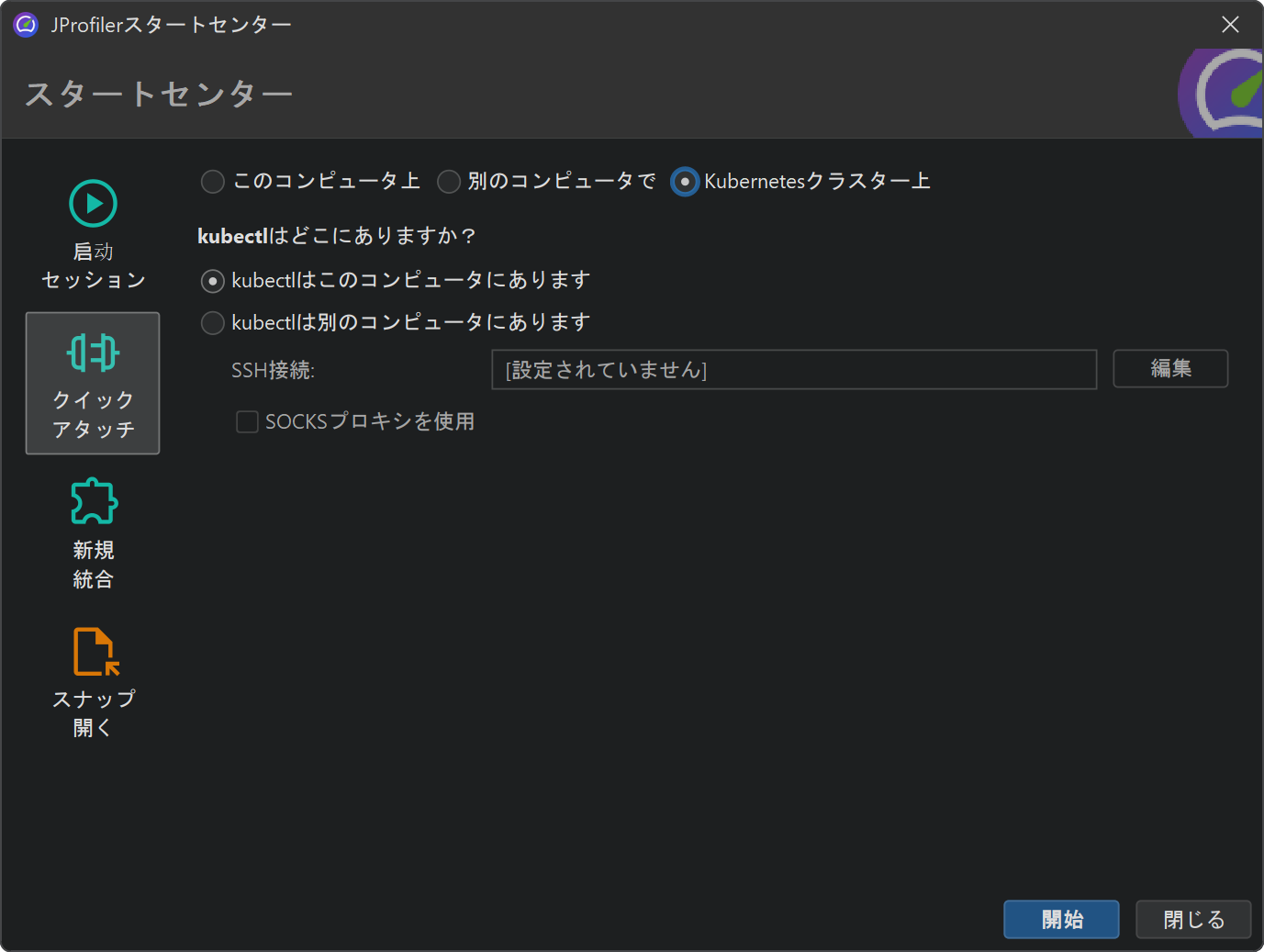Click the 開始 button

[1061, 919]
